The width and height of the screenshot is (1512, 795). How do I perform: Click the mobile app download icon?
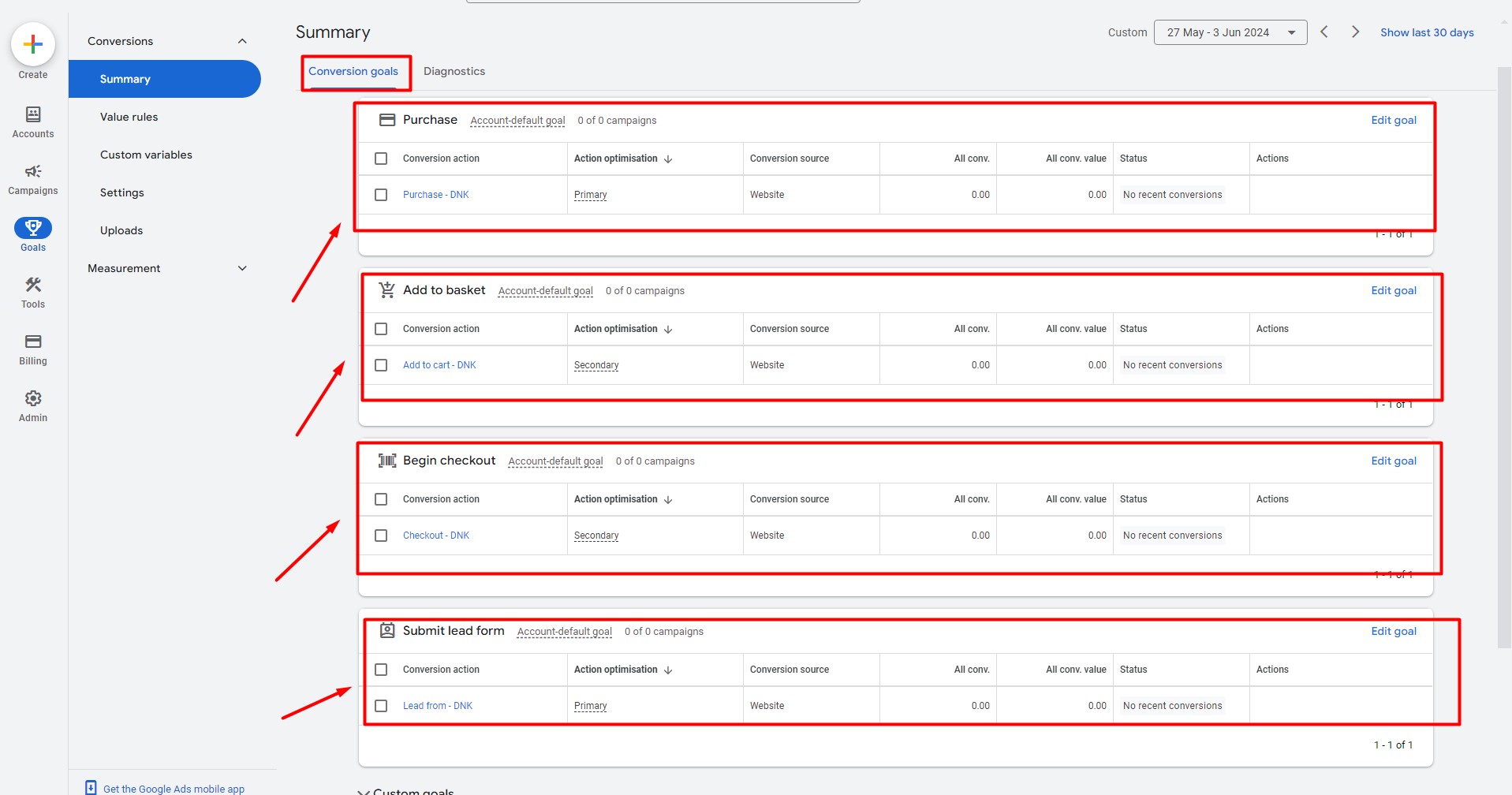click(91, 788)
